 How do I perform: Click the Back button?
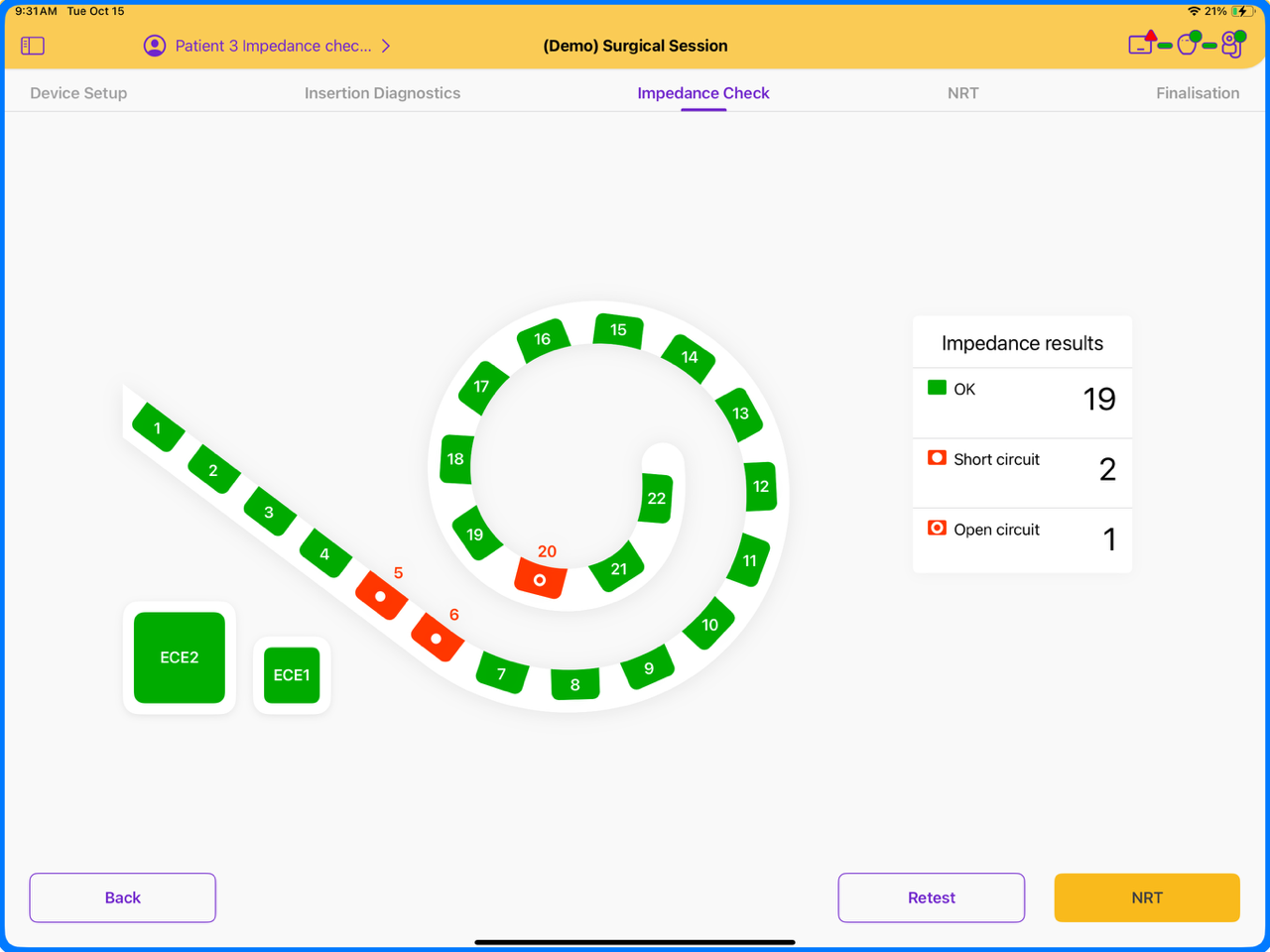click(x=122, y=897)
